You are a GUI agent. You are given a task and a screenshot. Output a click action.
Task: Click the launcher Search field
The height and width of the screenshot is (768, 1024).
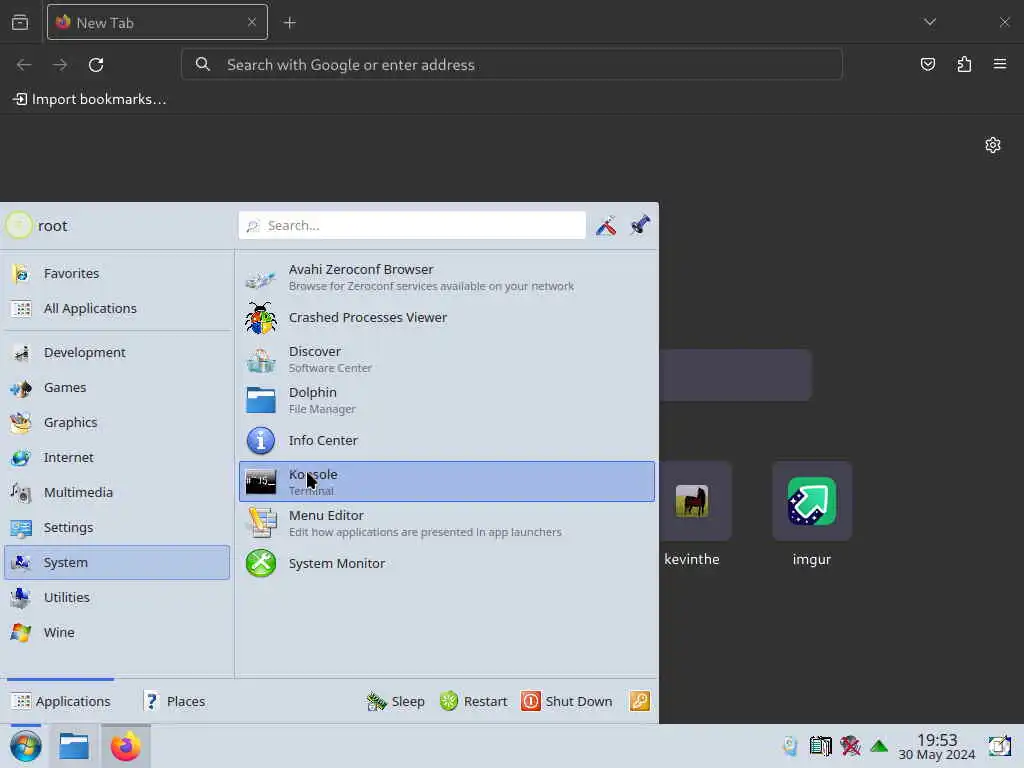coord(412,225)
